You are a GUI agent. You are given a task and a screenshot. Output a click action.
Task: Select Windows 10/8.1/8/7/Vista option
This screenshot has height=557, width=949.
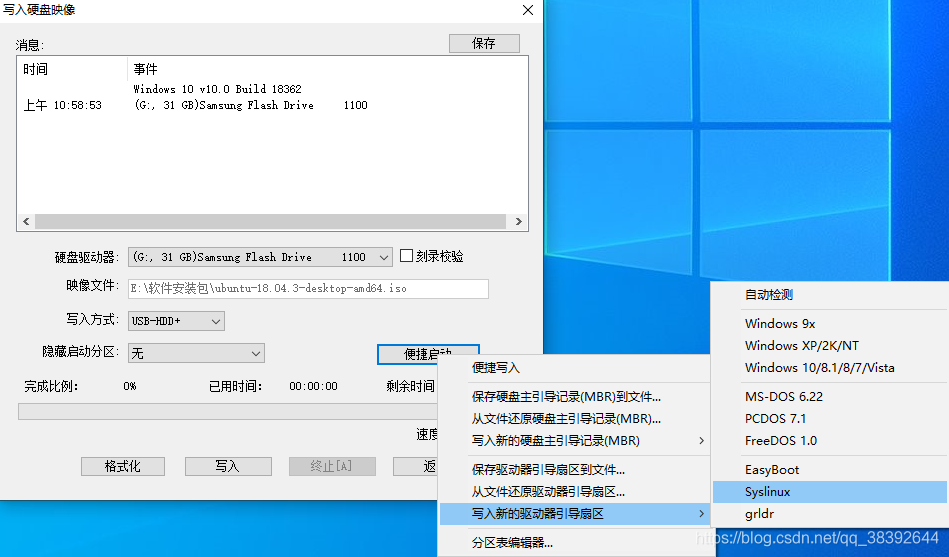tap(830, 367)
